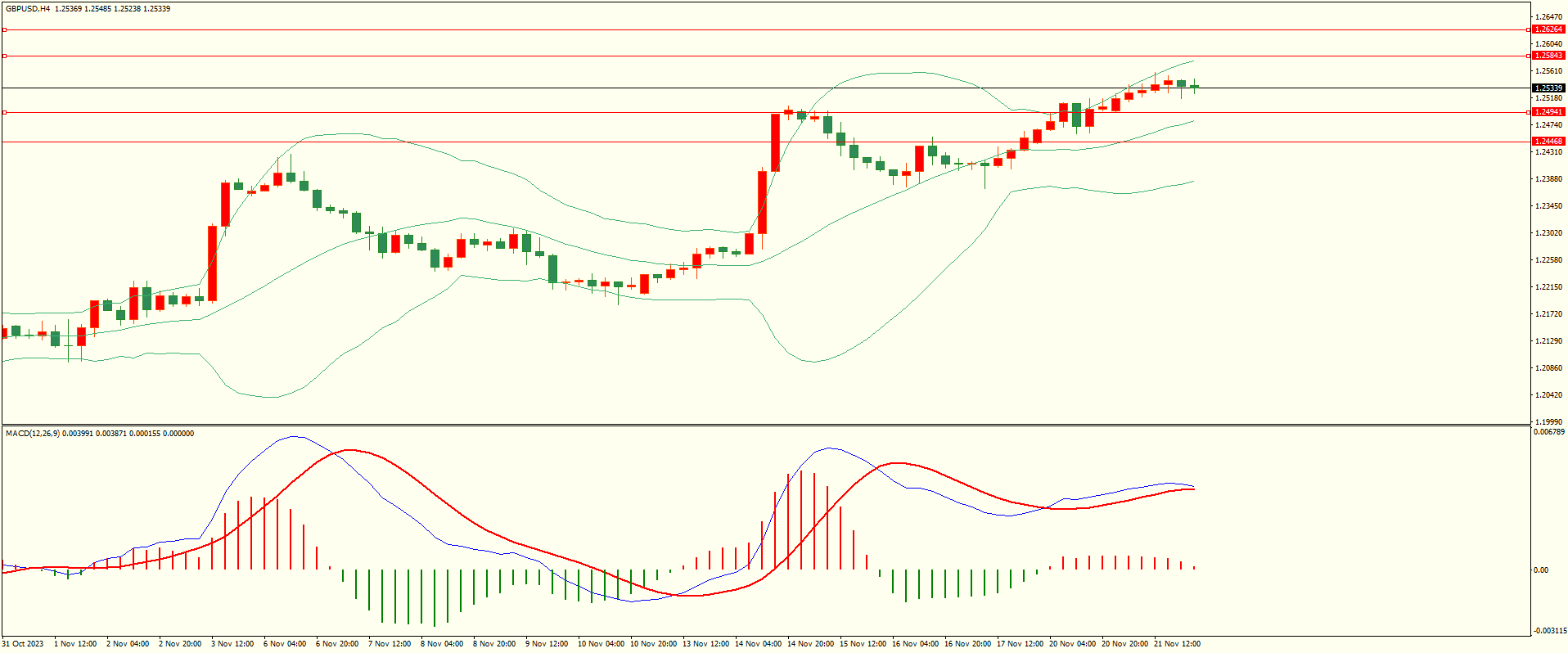Click the 16 Nov 20:00 time label

tap(967, 644)
